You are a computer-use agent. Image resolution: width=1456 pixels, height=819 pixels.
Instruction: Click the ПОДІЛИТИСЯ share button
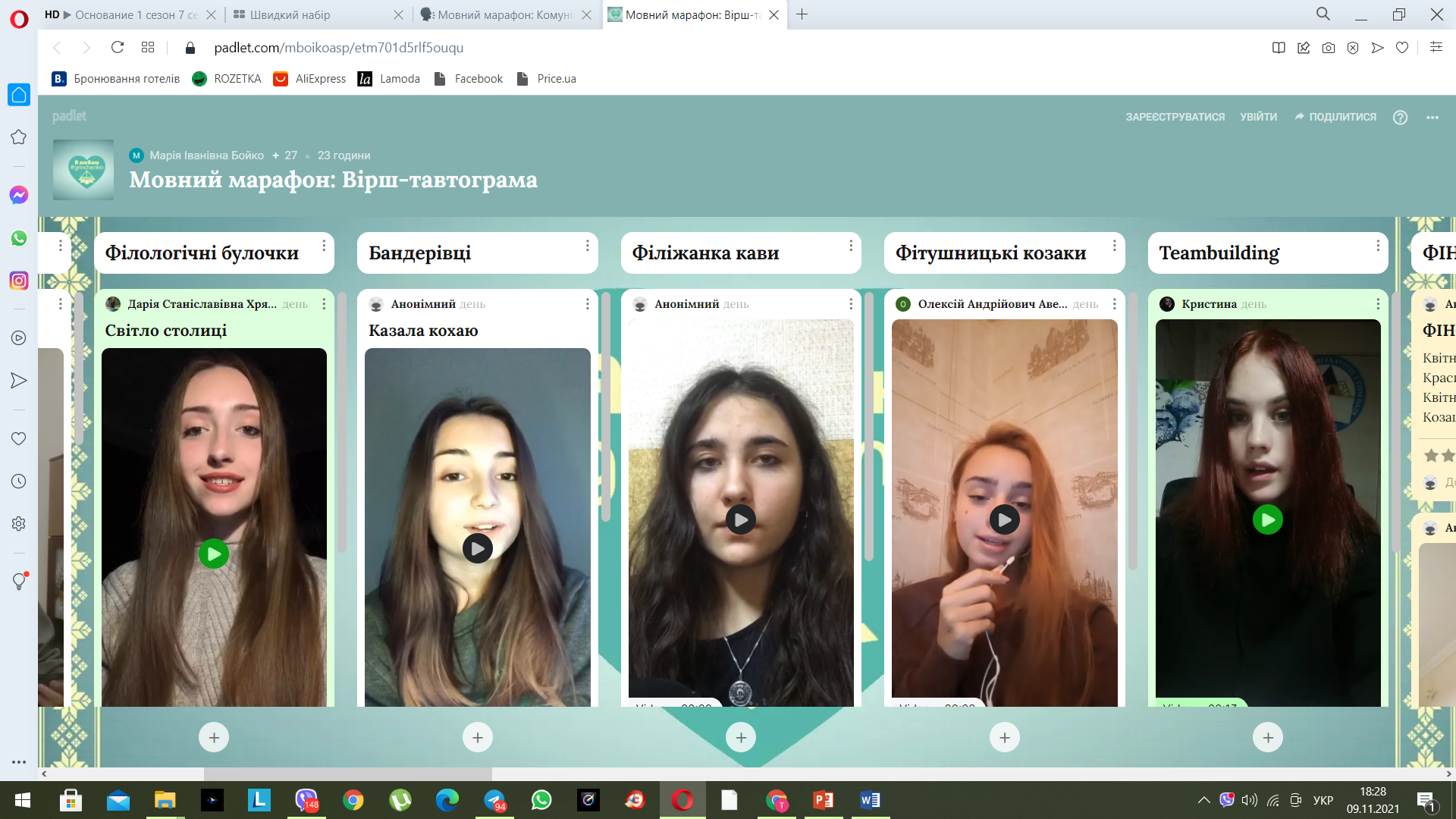point(1335,117)
